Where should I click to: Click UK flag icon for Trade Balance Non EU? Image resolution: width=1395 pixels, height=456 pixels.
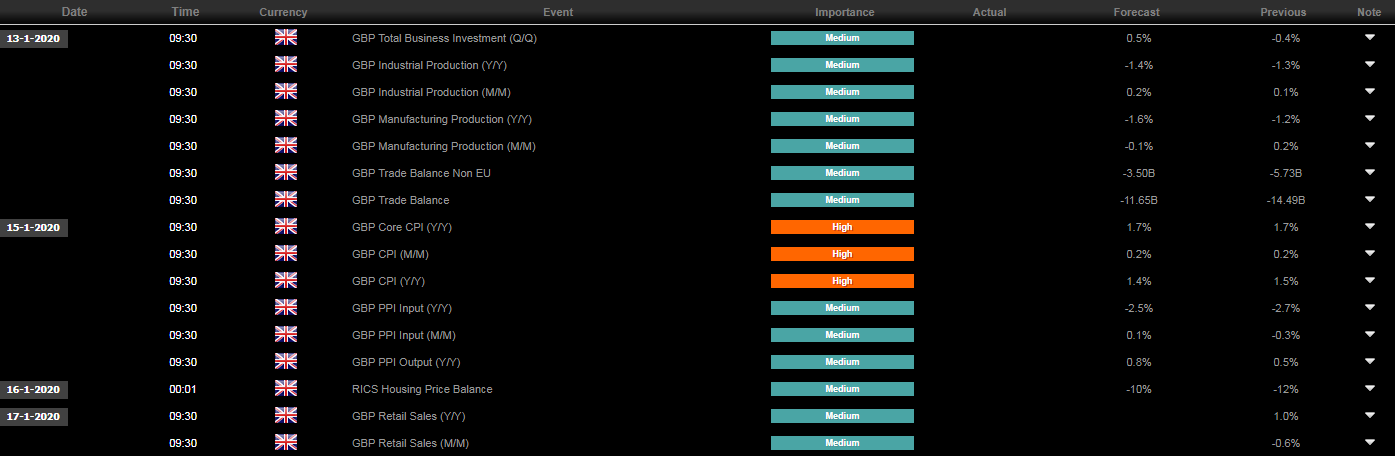coord(286,173)
